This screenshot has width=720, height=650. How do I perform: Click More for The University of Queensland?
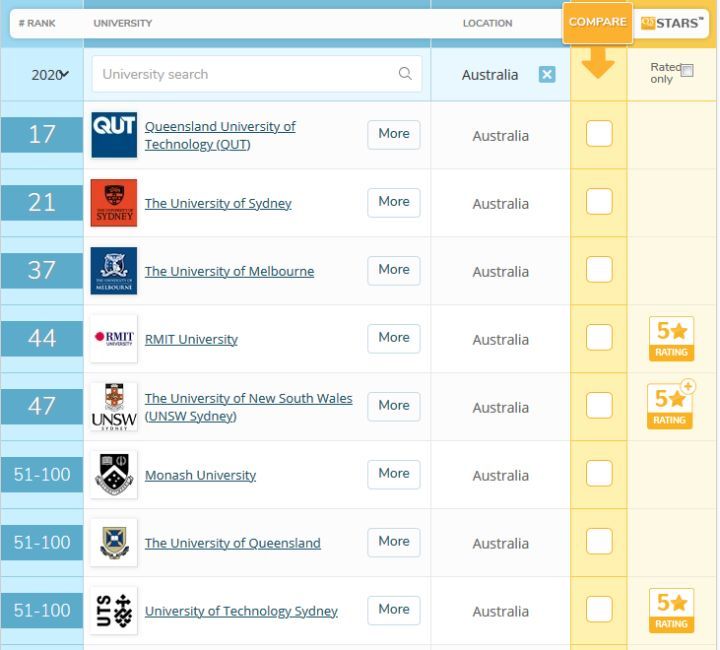pos(394,542)
